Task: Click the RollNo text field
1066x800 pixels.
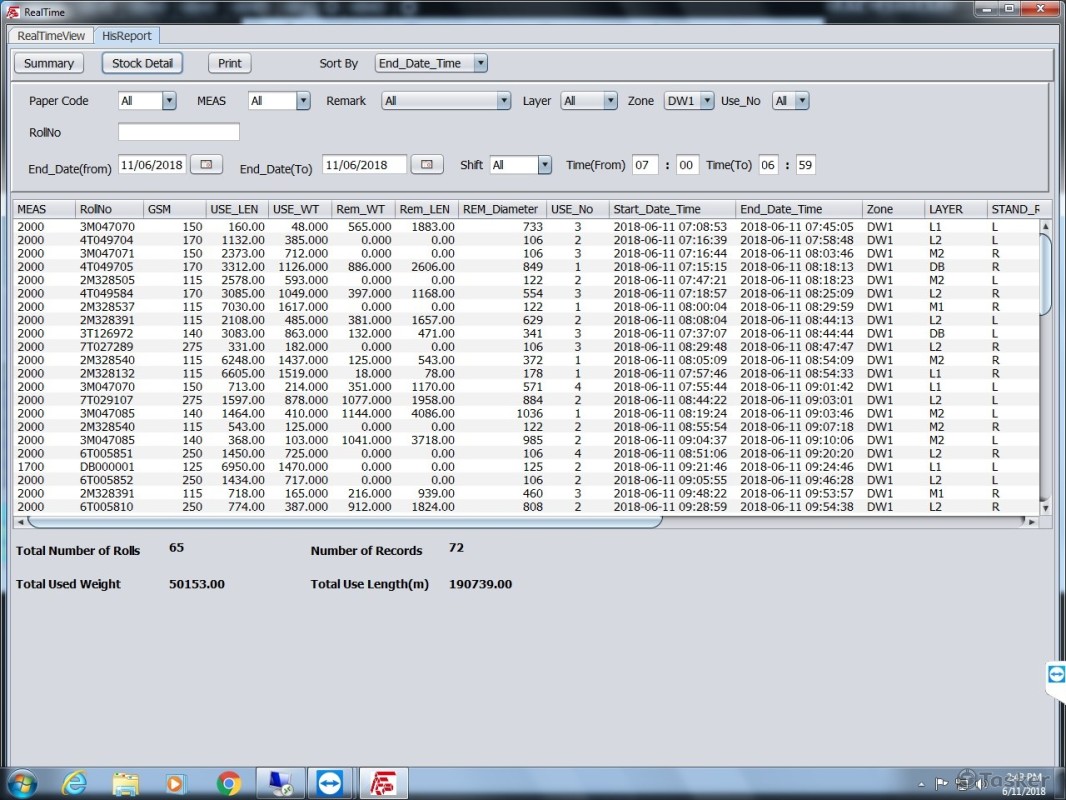Action: [179, 132]
